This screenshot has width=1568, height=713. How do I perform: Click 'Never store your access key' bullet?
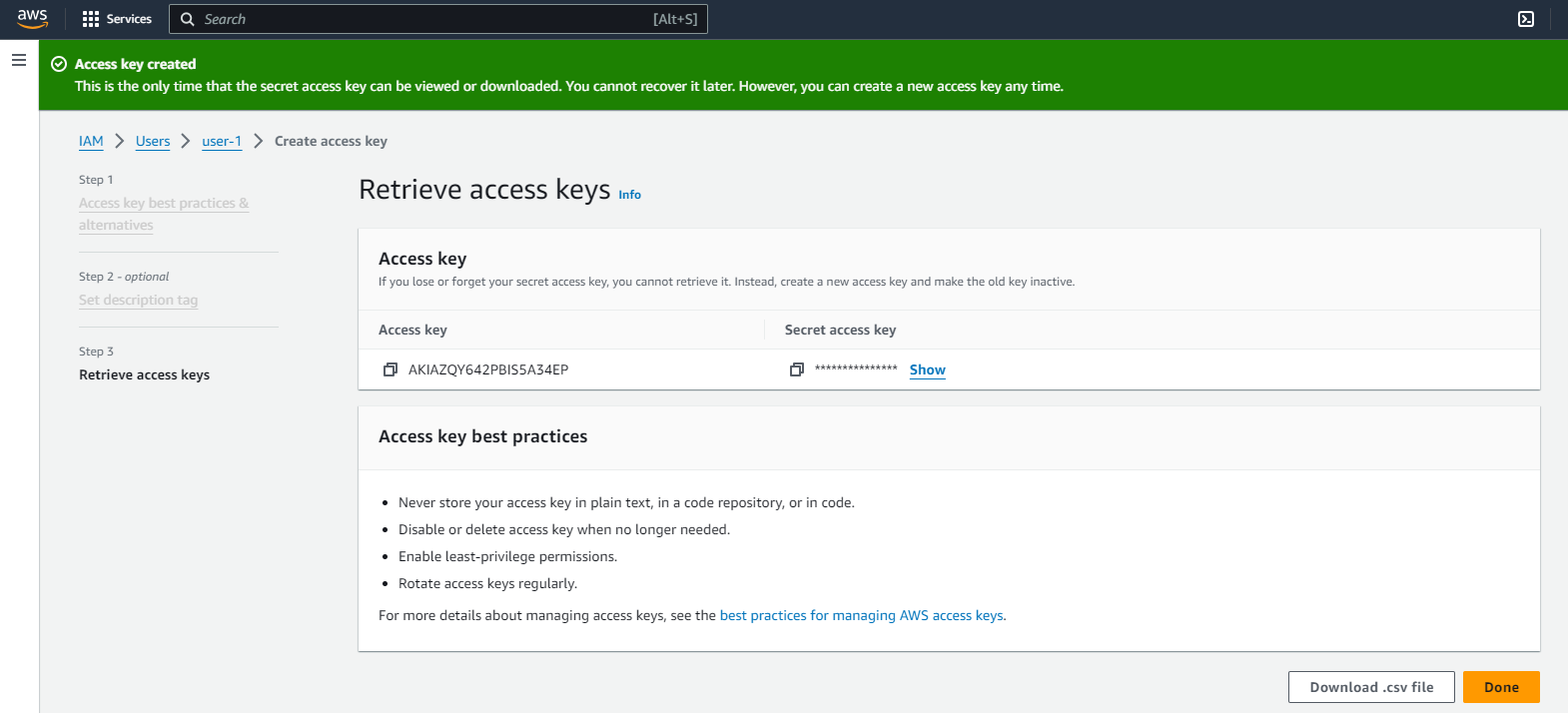[x=626, y=502]
